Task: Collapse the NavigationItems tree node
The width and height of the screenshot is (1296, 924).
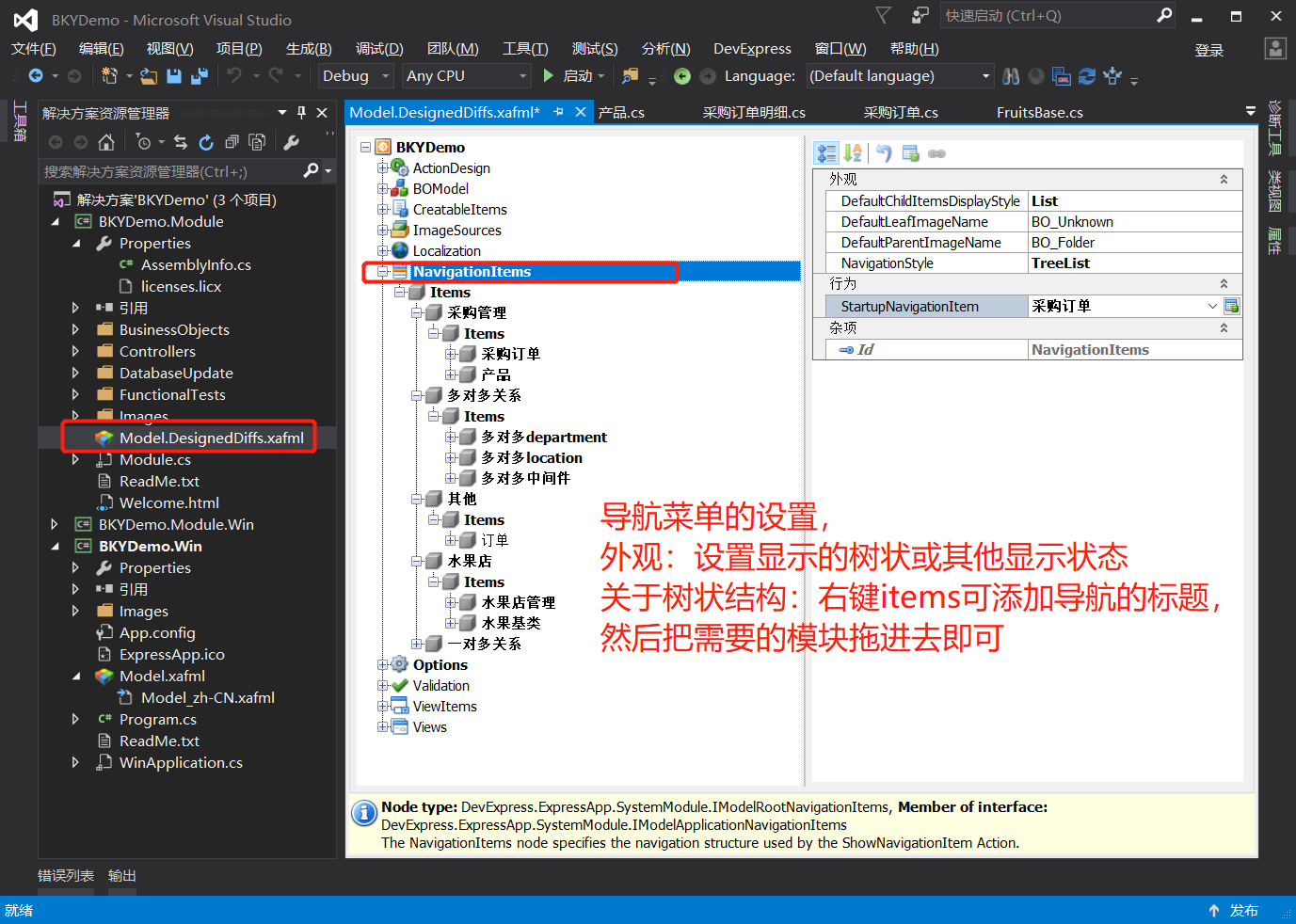Action: click(x=383, y=272)
